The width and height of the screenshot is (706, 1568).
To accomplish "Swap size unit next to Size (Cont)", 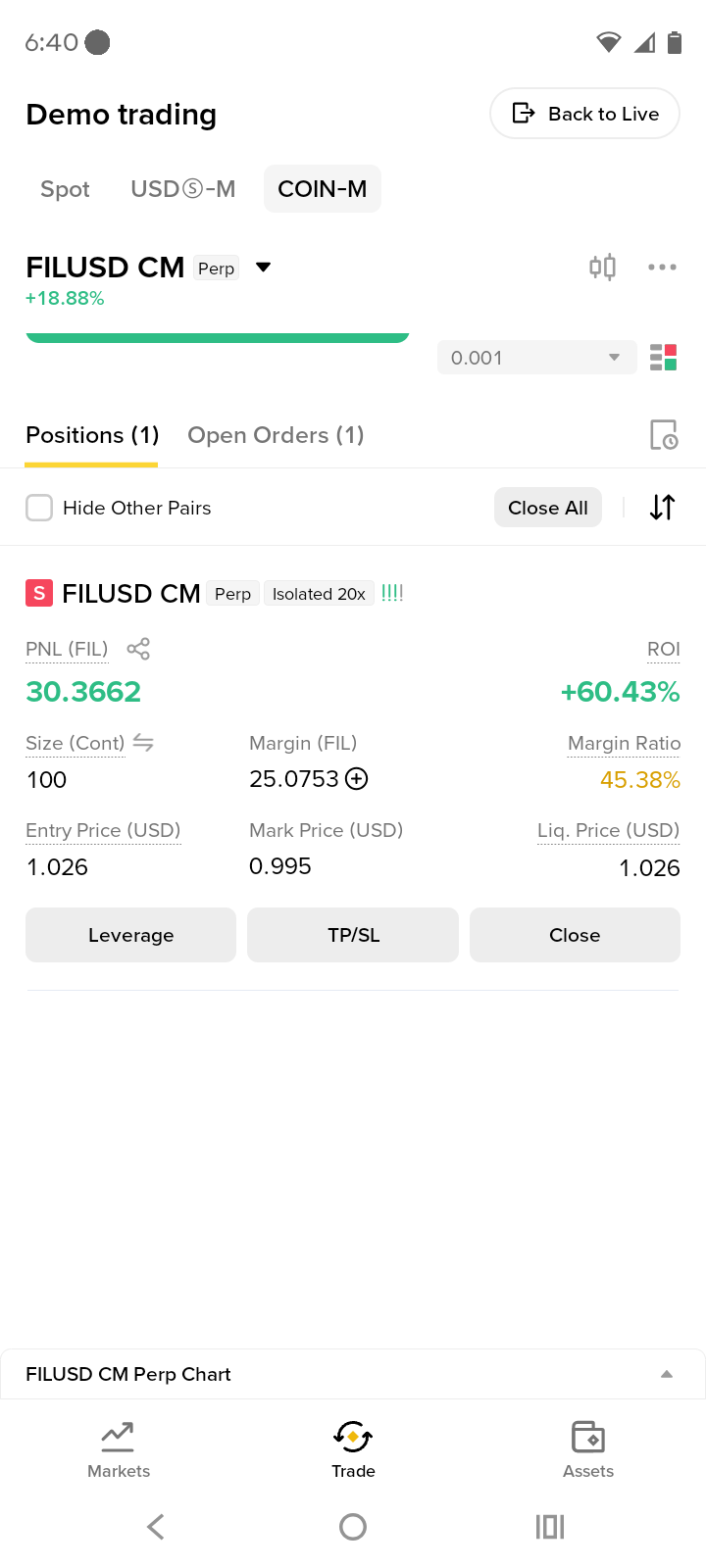I will point(143,743).
